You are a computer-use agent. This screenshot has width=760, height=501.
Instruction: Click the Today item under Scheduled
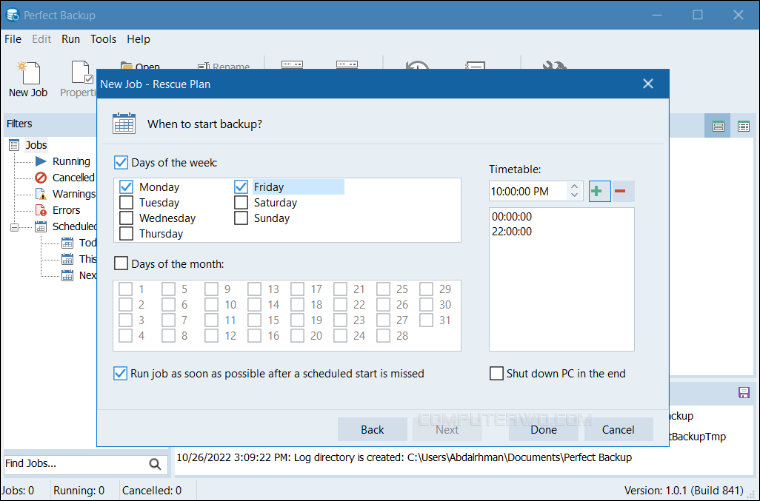click(87, 243)
